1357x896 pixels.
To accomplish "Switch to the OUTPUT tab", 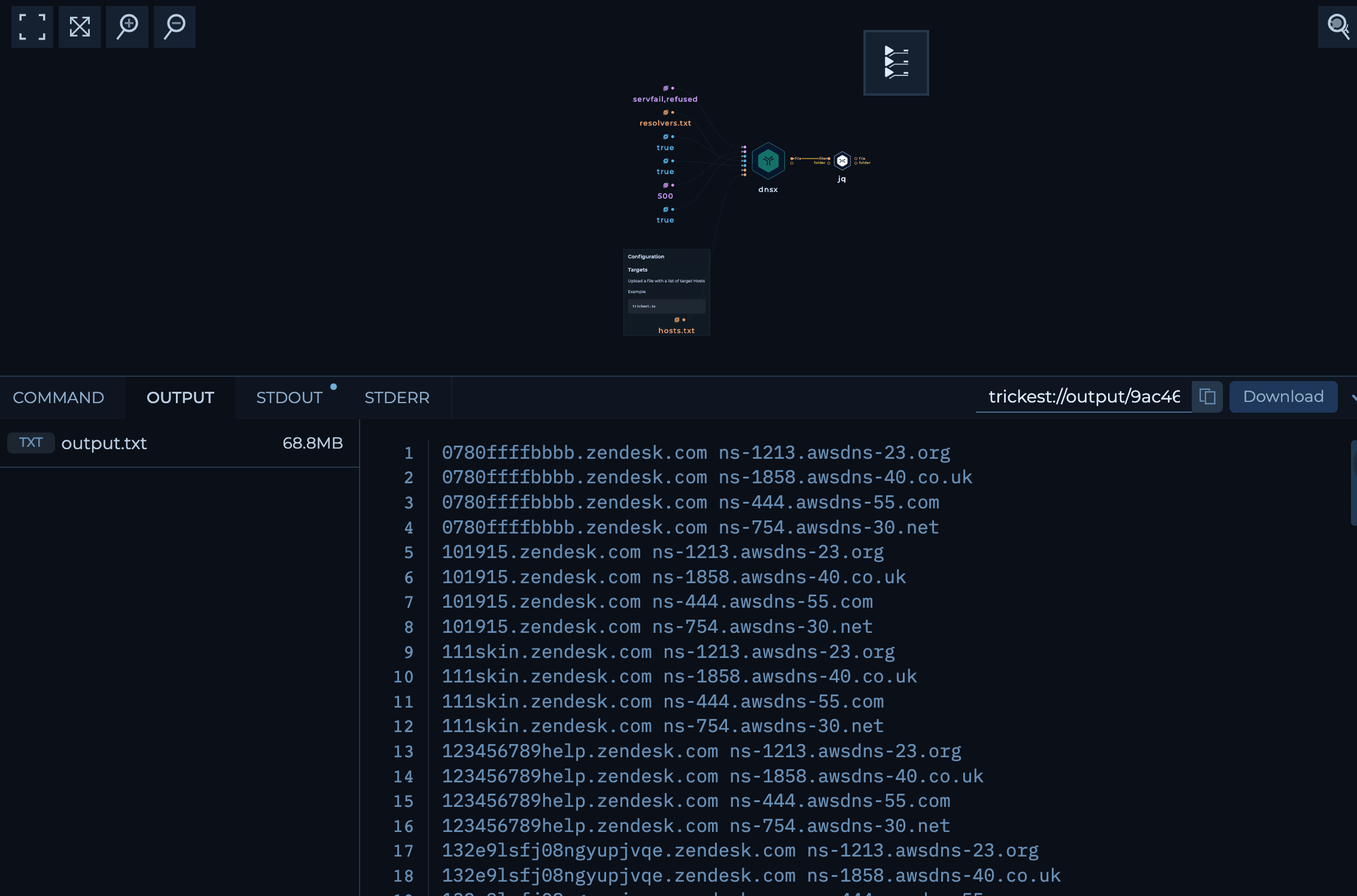I will point(181,398).
